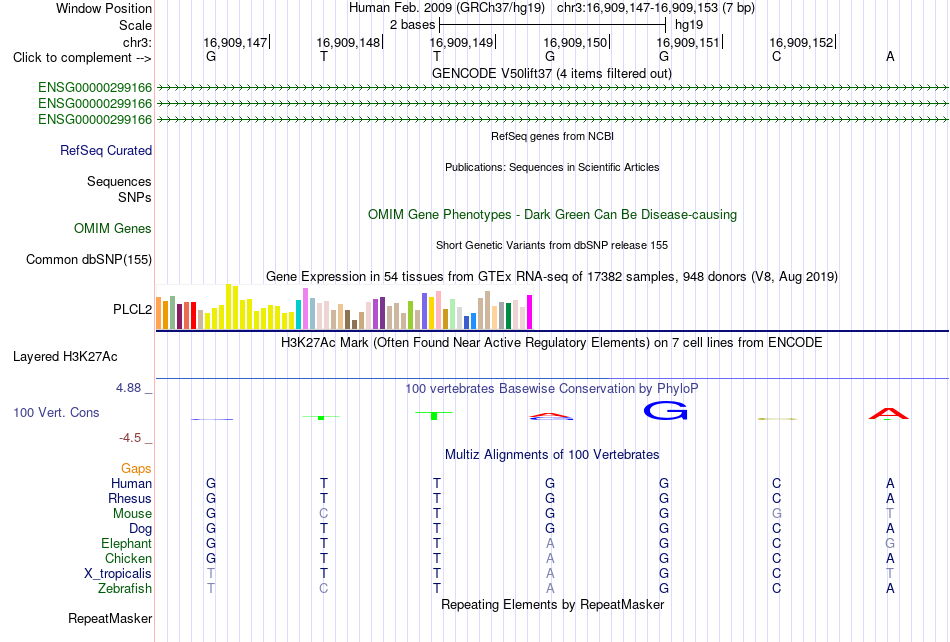Click the Rhesus species row label
The height and width of the screenshot is (642, 950).
pos(130,498)
